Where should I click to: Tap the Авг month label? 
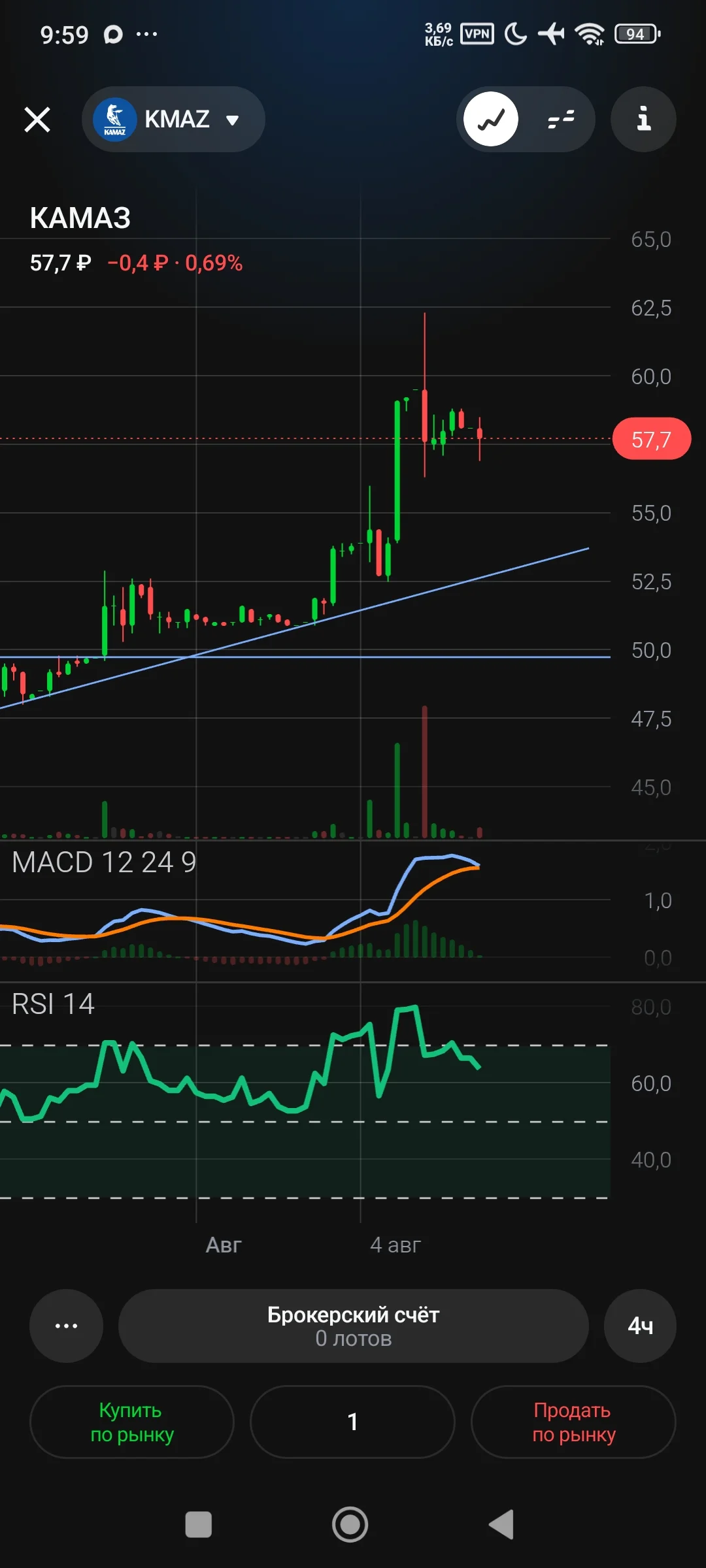(x=224, y=1245)
